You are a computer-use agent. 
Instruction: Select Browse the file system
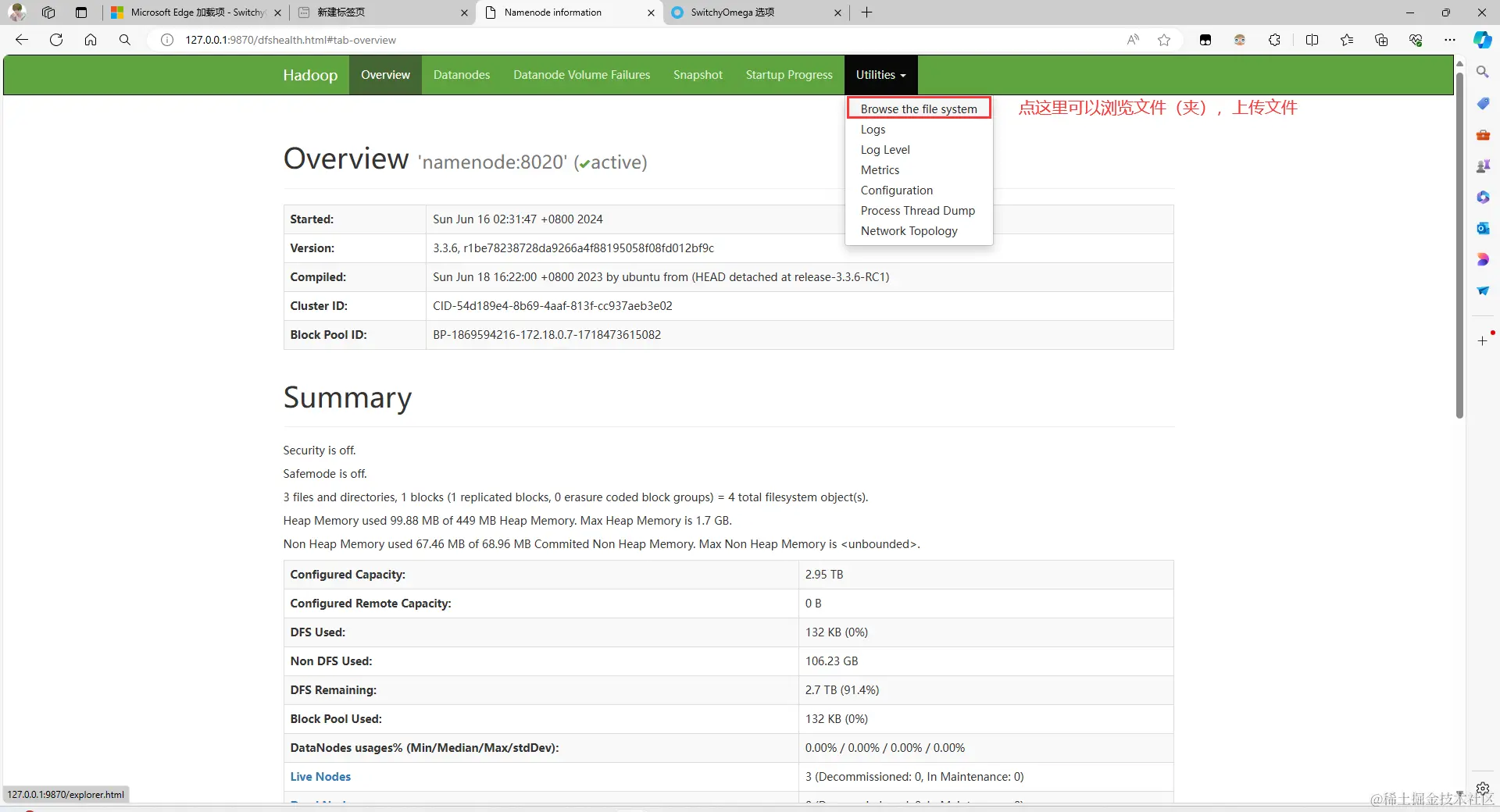(x=919, y=109)
